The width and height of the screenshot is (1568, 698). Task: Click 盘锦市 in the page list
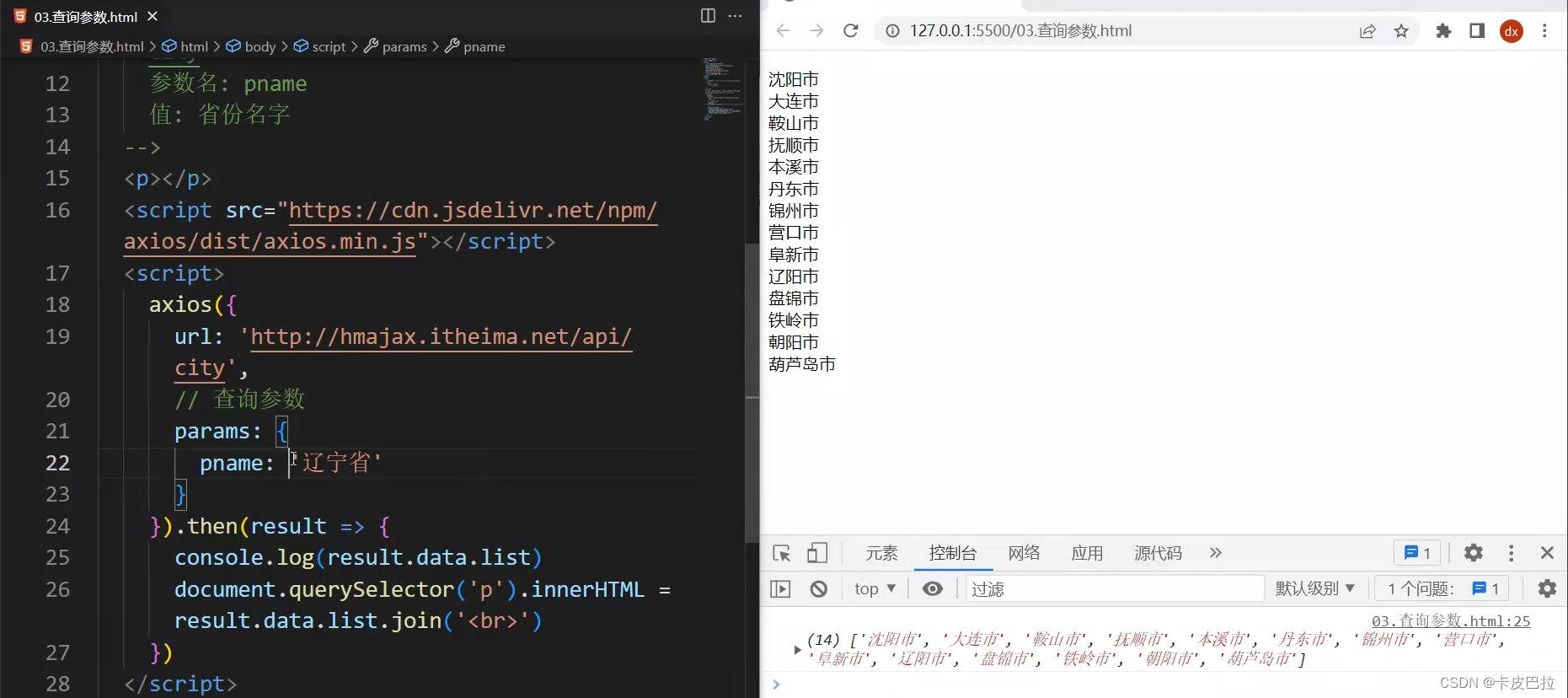click(x=794, y=298)
